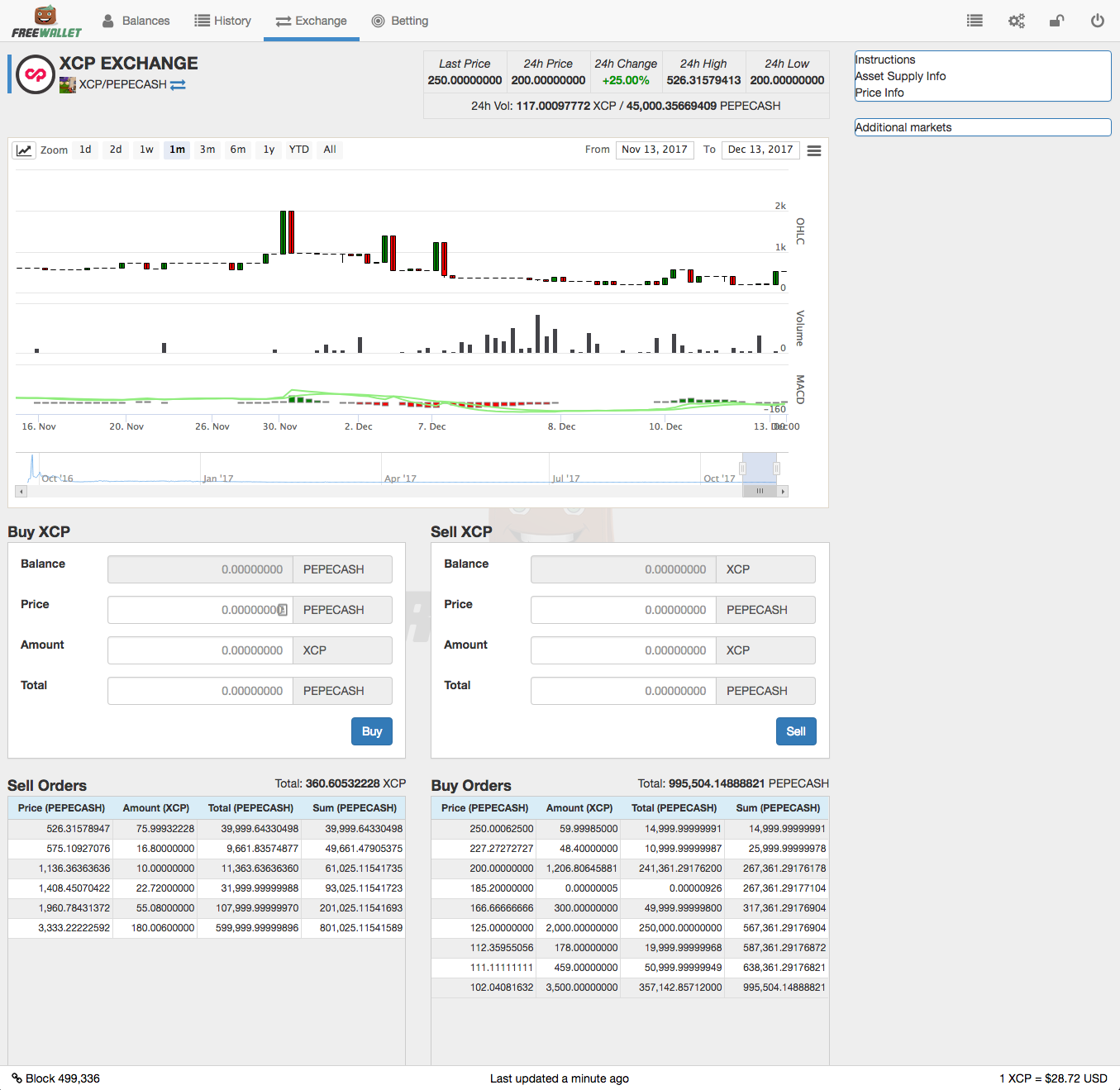1120x1090 pixels.
Task: Click the power logout icon
Action: tap(1097, 21)
